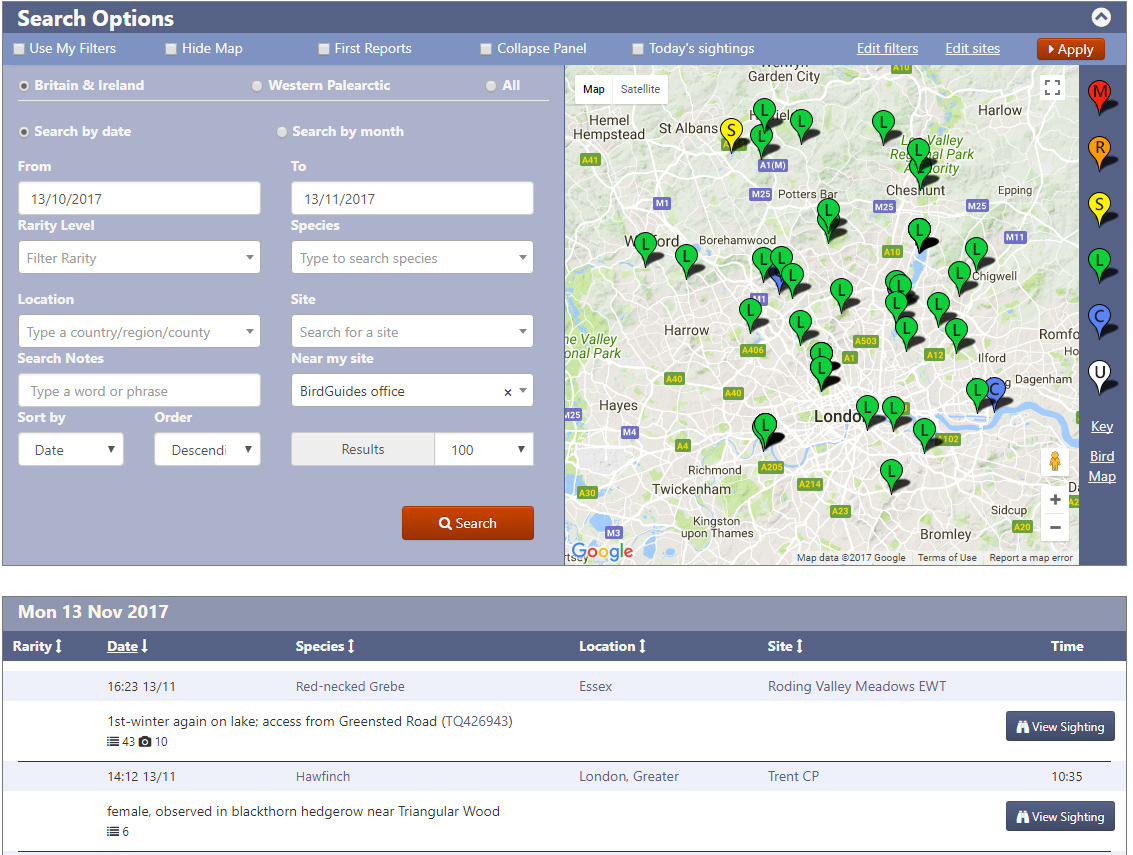The width and height of the screenshot is (1133, 855).
Task: Select Search by month radio option
Action: (x=282, y=132)
